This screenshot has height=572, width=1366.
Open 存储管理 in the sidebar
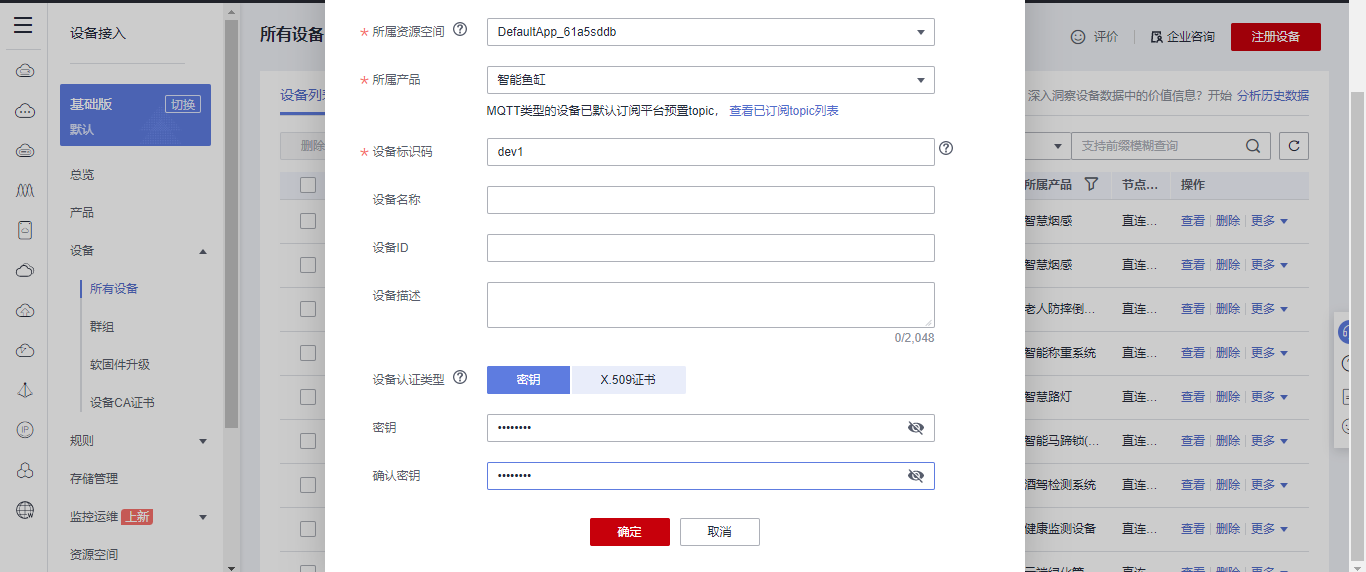94,479
